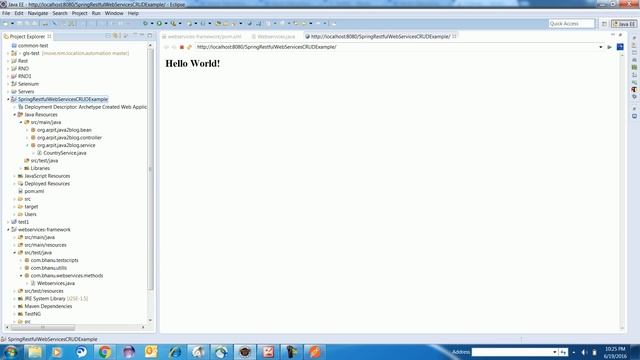Click the green Go arrow beside URL bar
This screenshot has width=640, height=360.
click(609, 47)
